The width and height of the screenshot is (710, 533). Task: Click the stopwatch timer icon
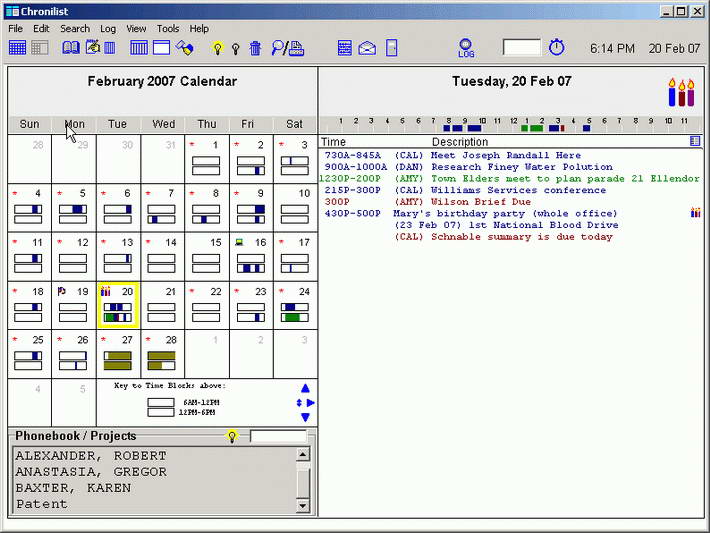pos(556,47)
